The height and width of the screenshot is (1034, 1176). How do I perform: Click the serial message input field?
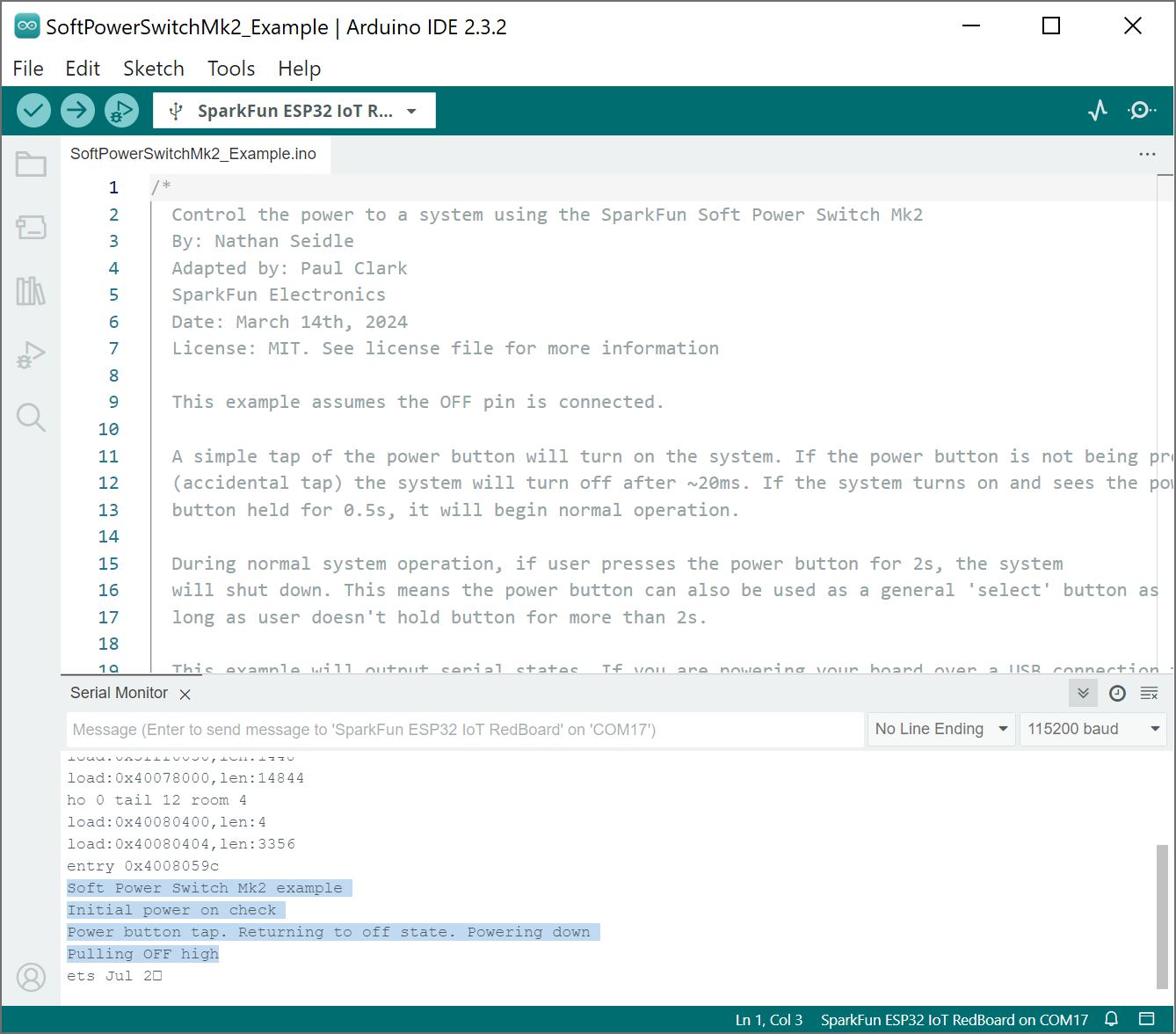[x=465, y=729]
